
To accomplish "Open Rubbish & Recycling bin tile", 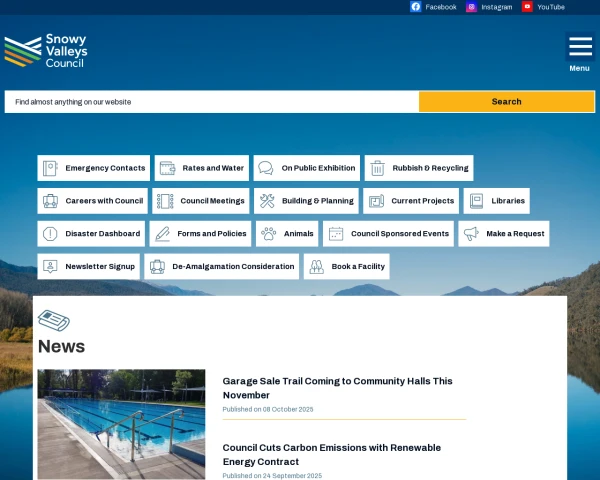I will pos(419,168).
